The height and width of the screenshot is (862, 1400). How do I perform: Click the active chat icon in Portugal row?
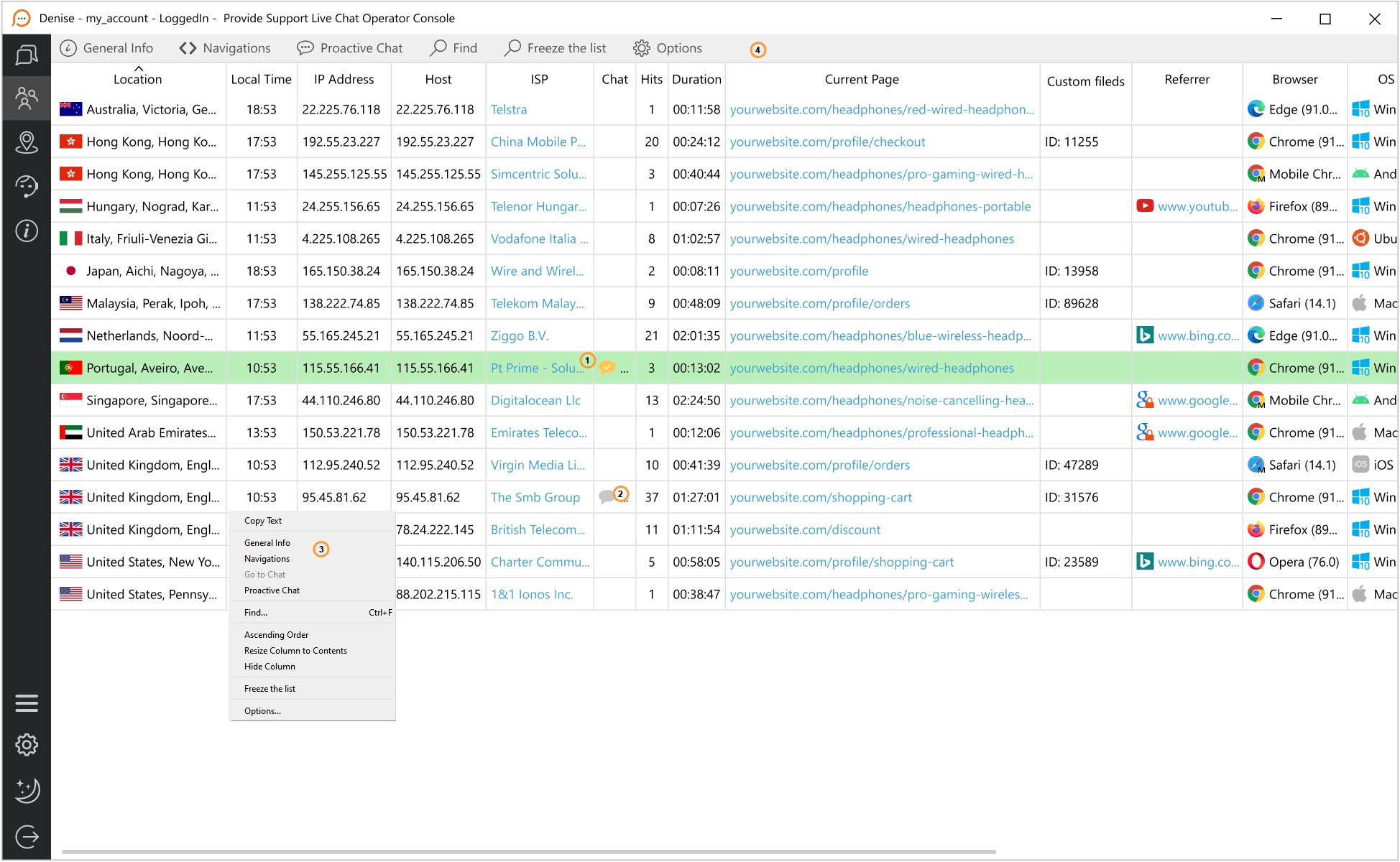point(608,368)
